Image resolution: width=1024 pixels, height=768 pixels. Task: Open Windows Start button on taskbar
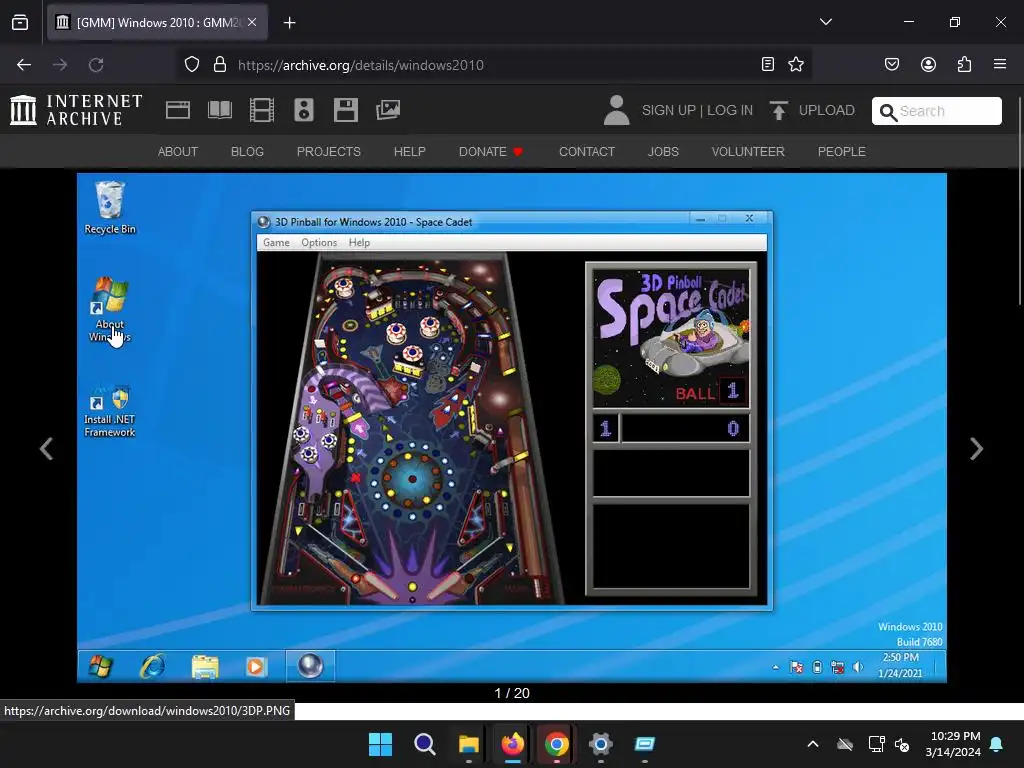point(380,744)
